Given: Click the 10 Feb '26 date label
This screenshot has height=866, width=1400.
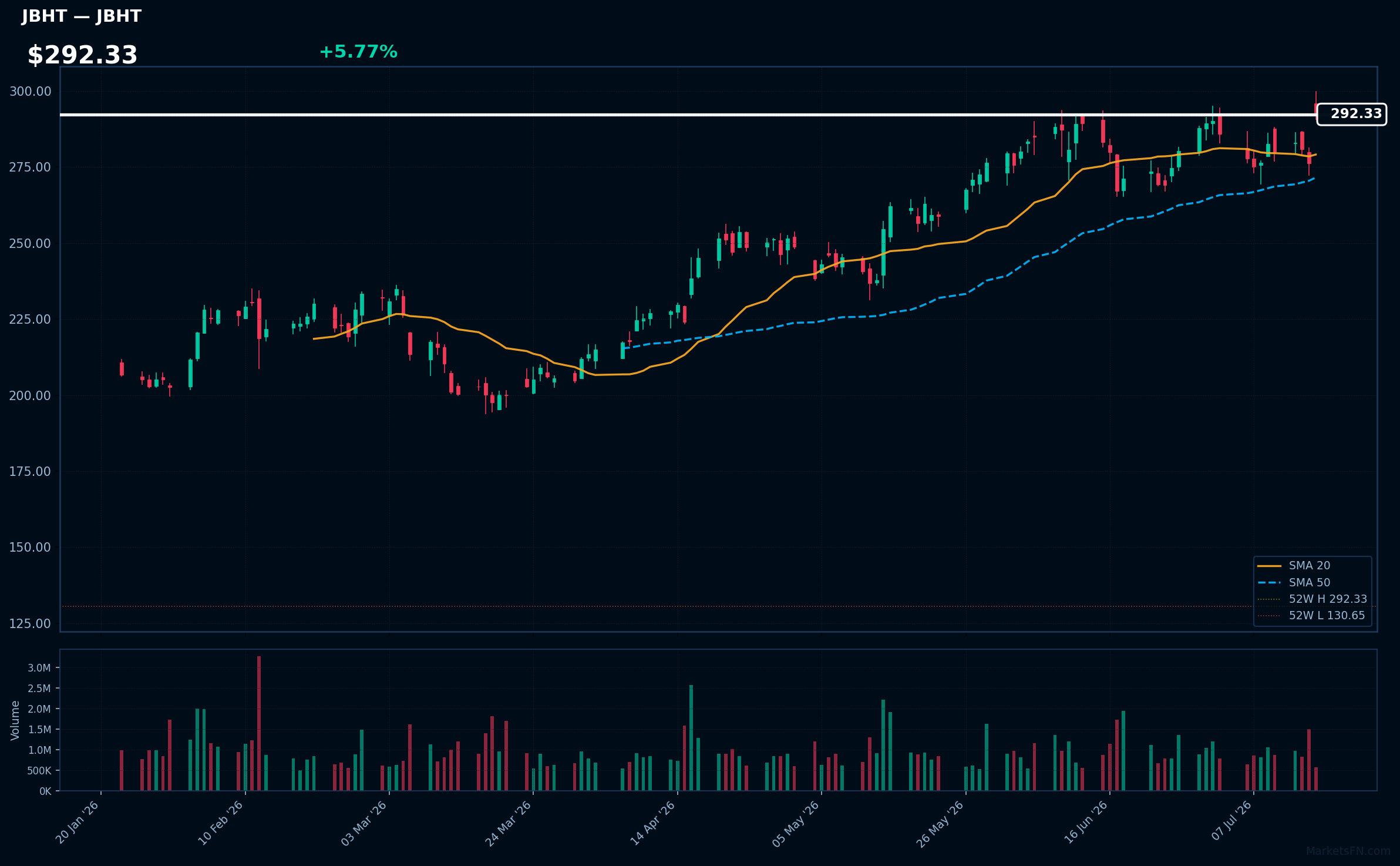Looking at the screenshot, I should point(221,823).
